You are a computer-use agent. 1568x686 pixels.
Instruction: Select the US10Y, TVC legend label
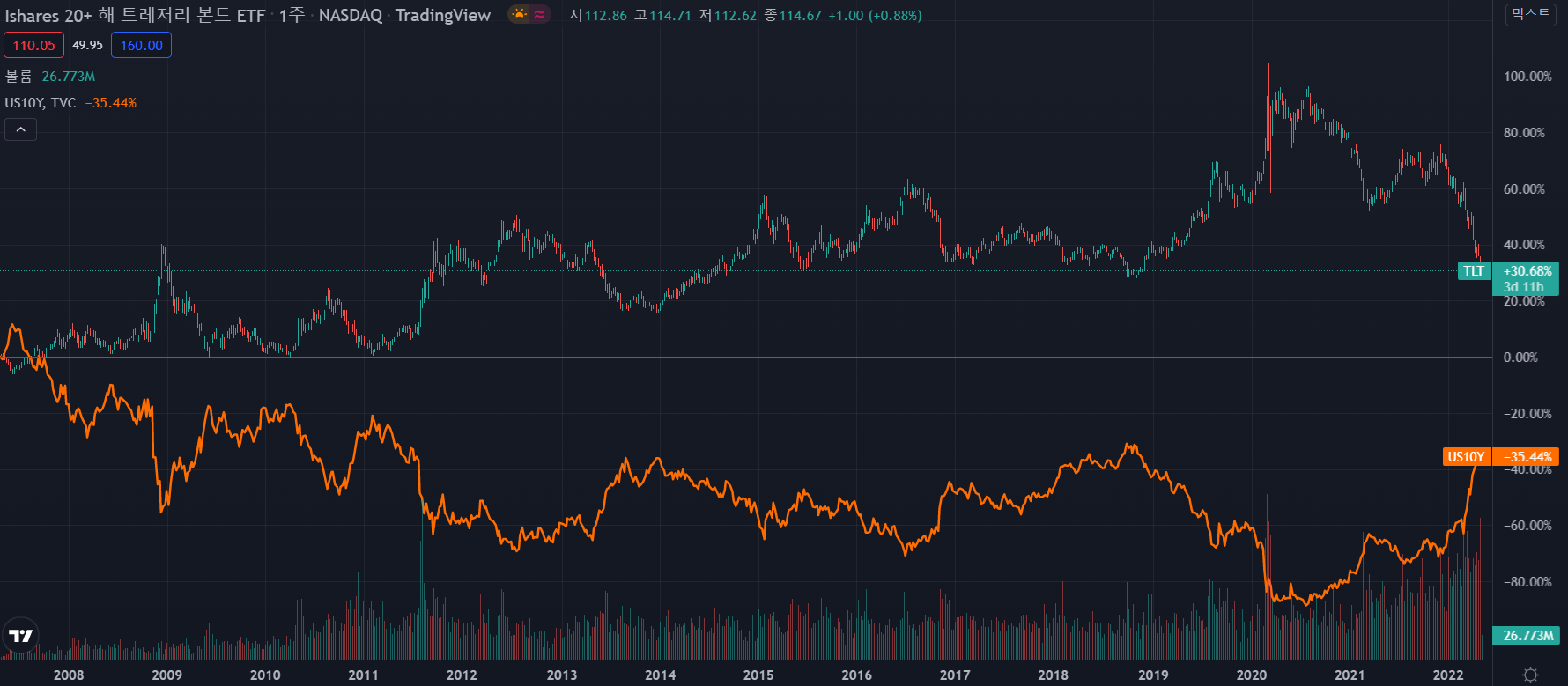[40, 103]
